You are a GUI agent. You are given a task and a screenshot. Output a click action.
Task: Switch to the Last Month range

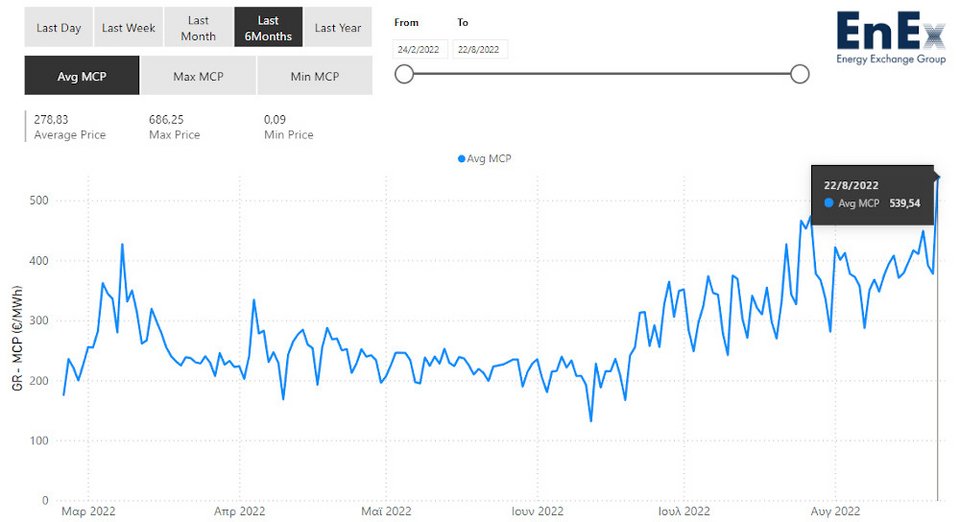(x=198, y=28)
